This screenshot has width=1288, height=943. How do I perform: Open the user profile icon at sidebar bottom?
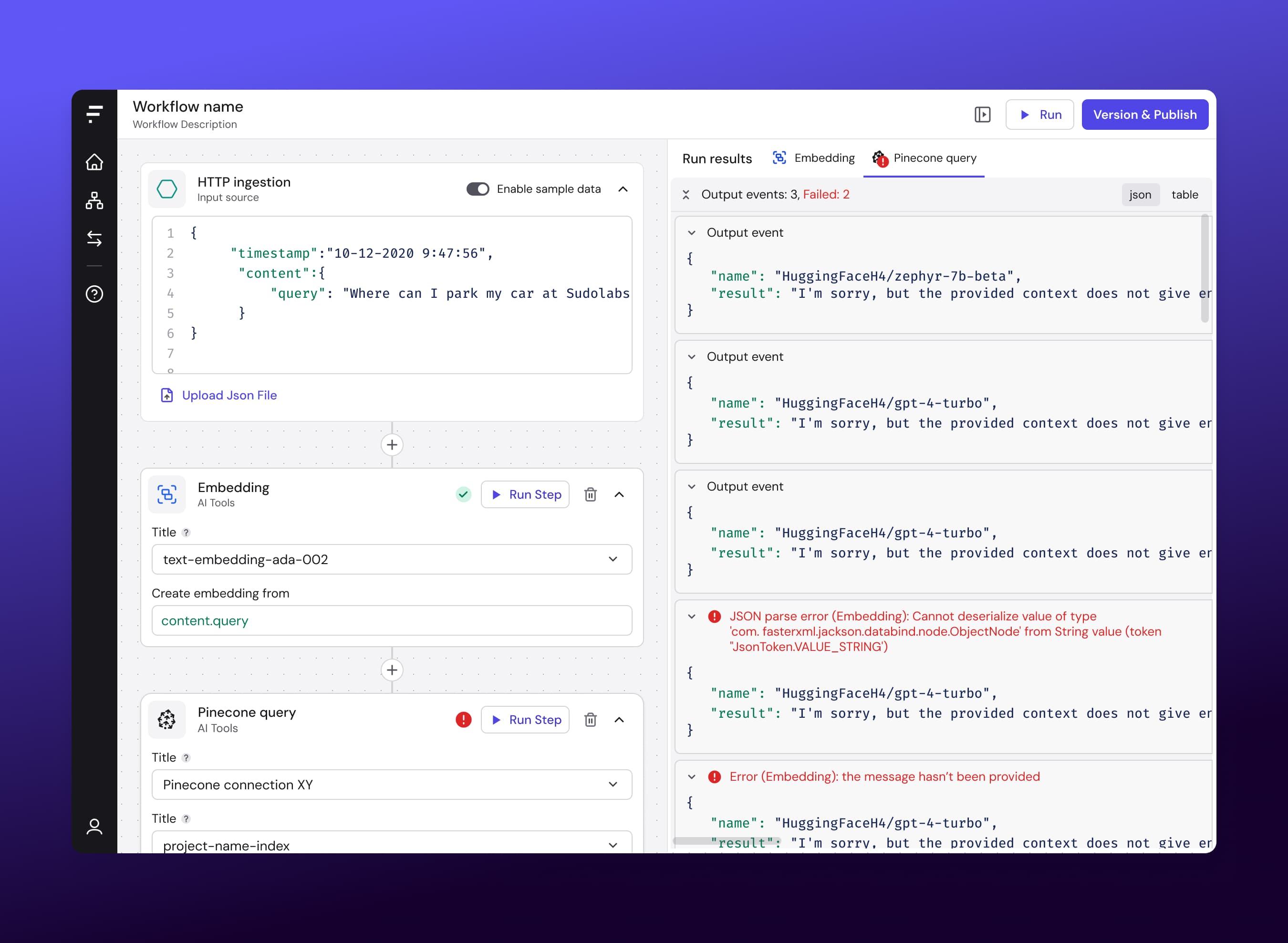point(94,826)
